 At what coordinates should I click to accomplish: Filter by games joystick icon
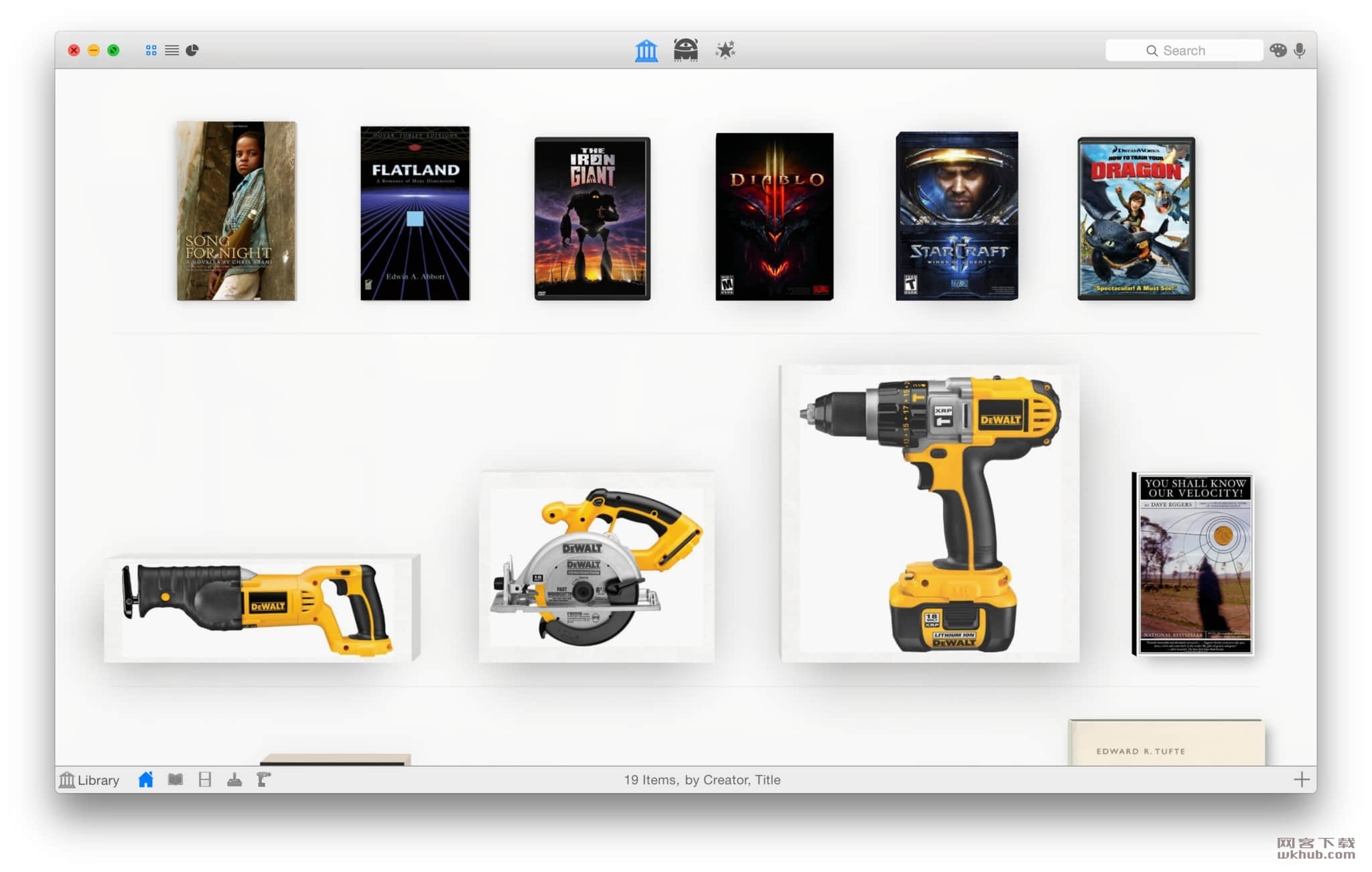pos(234,780)
